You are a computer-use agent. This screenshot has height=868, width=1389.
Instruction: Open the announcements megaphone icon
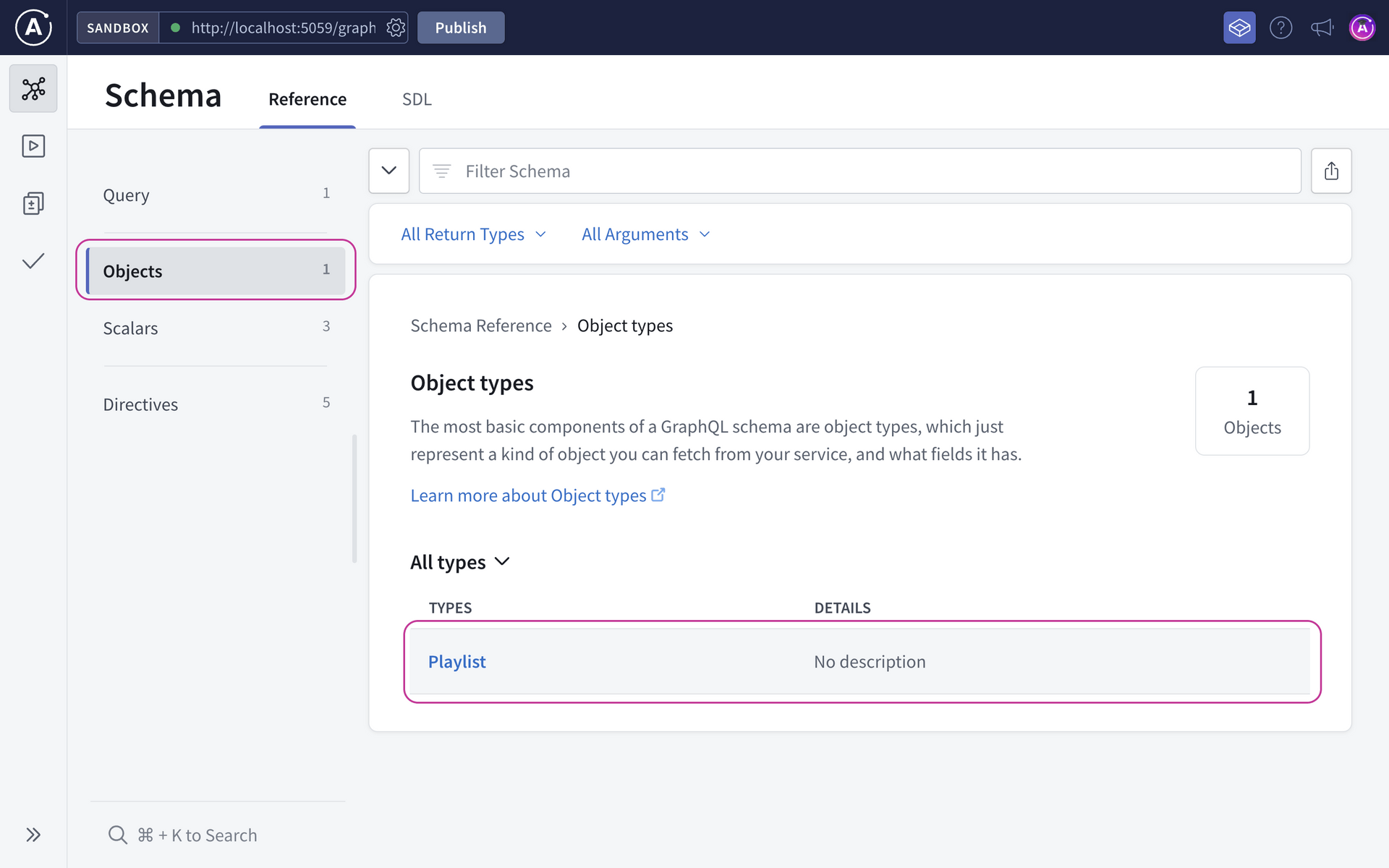[x=1322, y=27]
